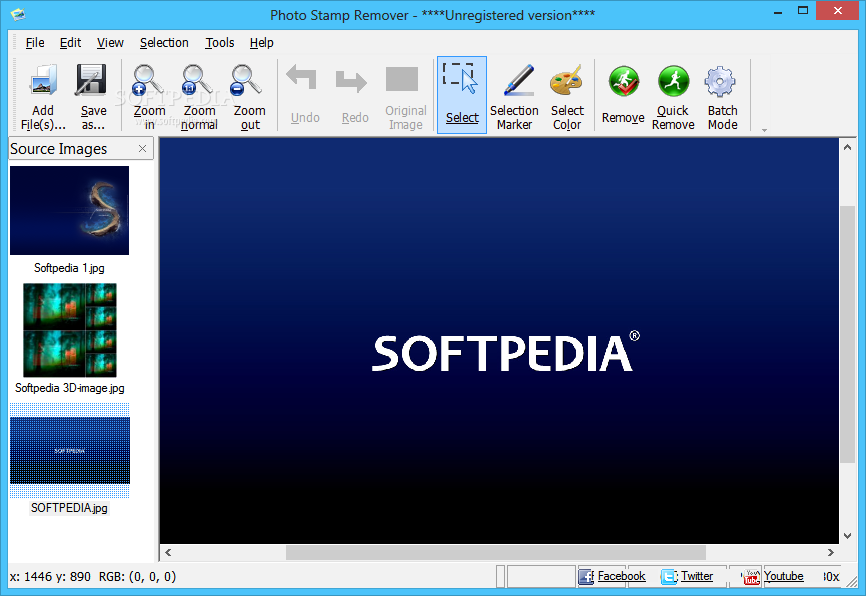Viewport: 866px width, 596px height.
Task: Click the horizontal scrollbar left arrow
Action: pyautogui.click(x=168, y=552)
